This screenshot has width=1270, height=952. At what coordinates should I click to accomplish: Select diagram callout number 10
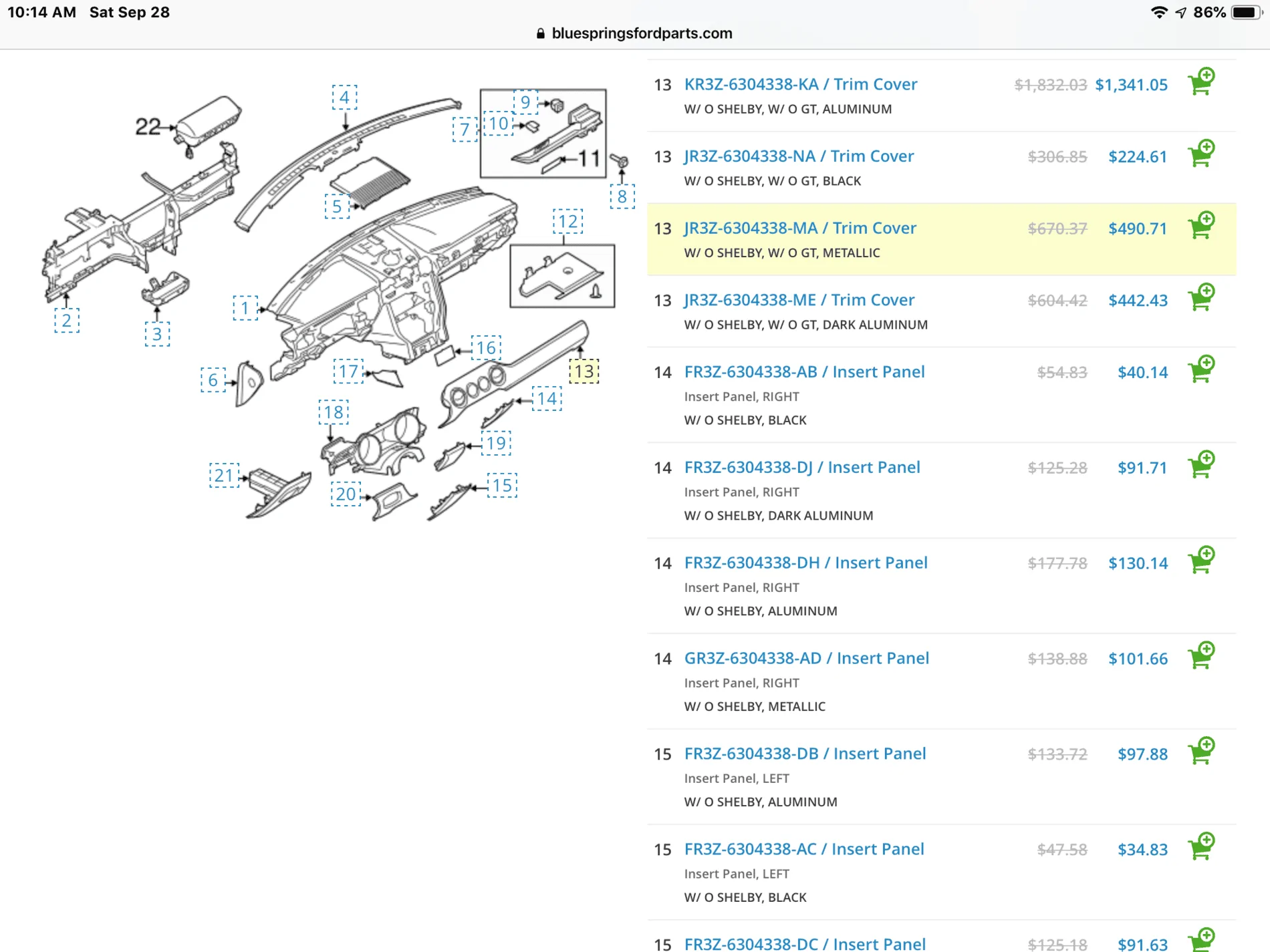(499, 124)
